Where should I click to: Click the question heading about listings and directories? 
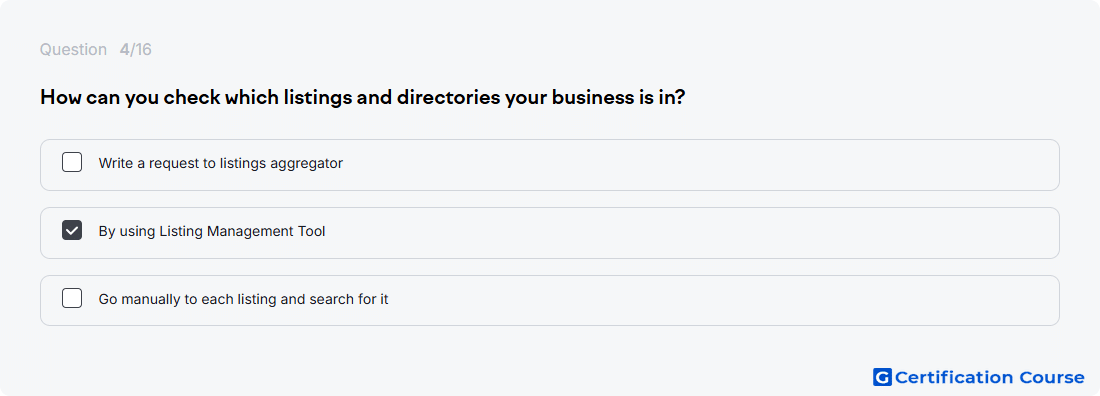coord(363,98)
